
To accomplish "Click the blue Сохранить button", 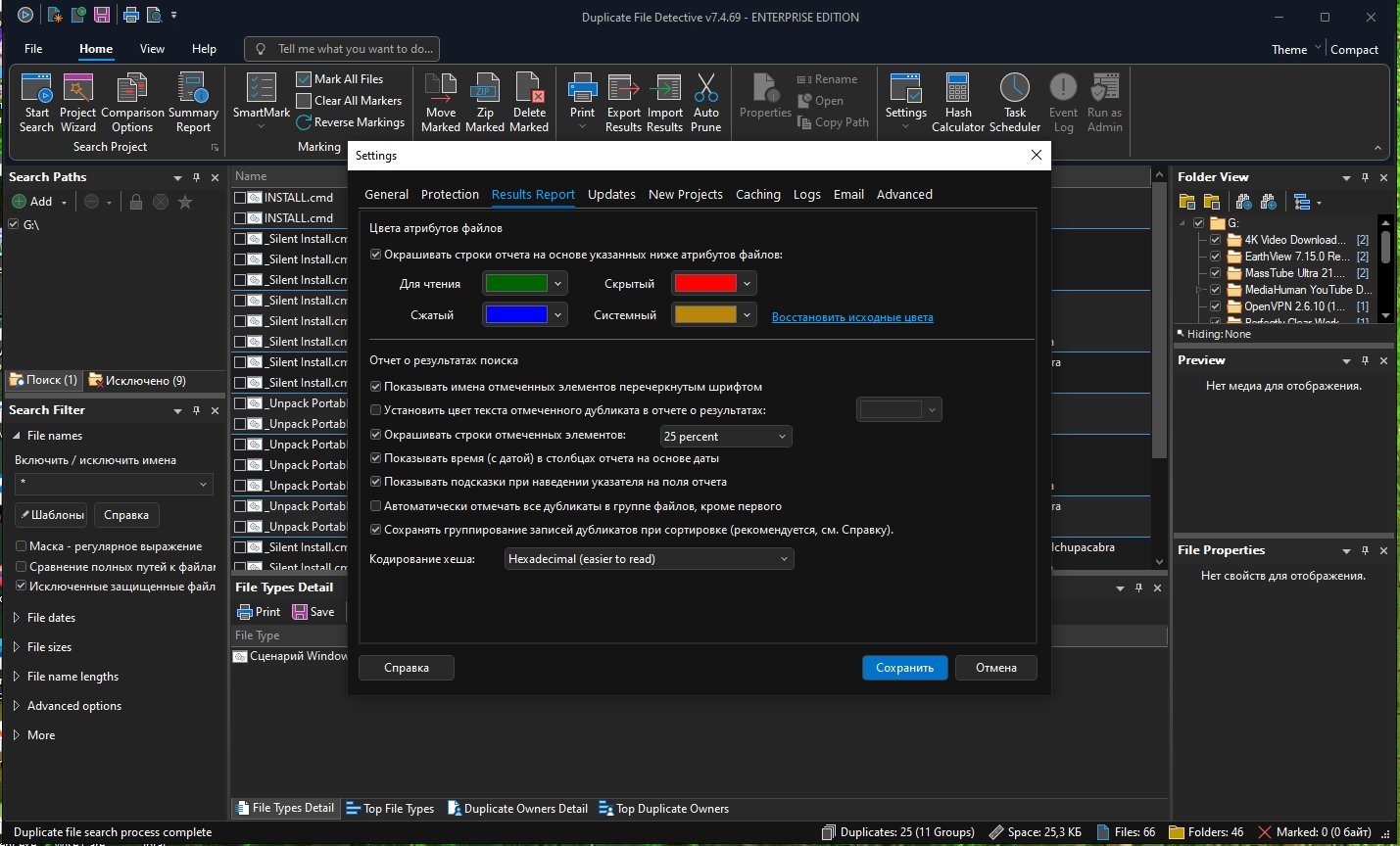I will 904,668.
